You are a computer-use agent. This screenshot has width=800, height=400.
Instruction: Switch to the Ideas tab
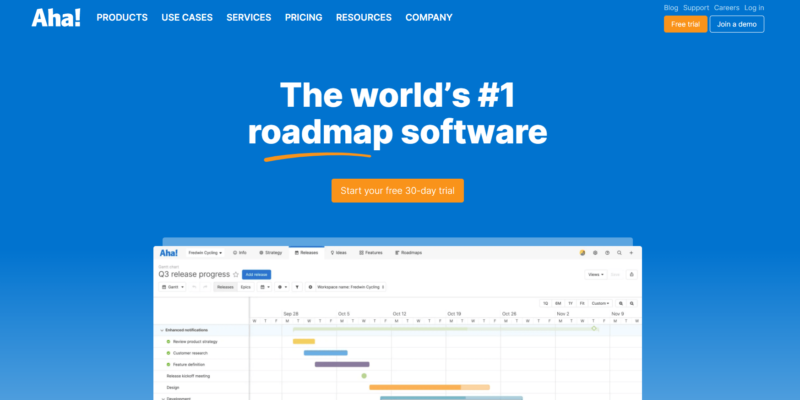point(338,253)
